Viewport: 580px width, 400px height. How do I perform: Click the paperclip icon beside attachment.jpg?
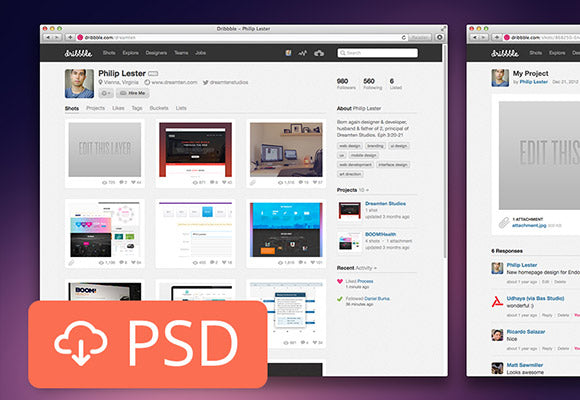(503, 222)
